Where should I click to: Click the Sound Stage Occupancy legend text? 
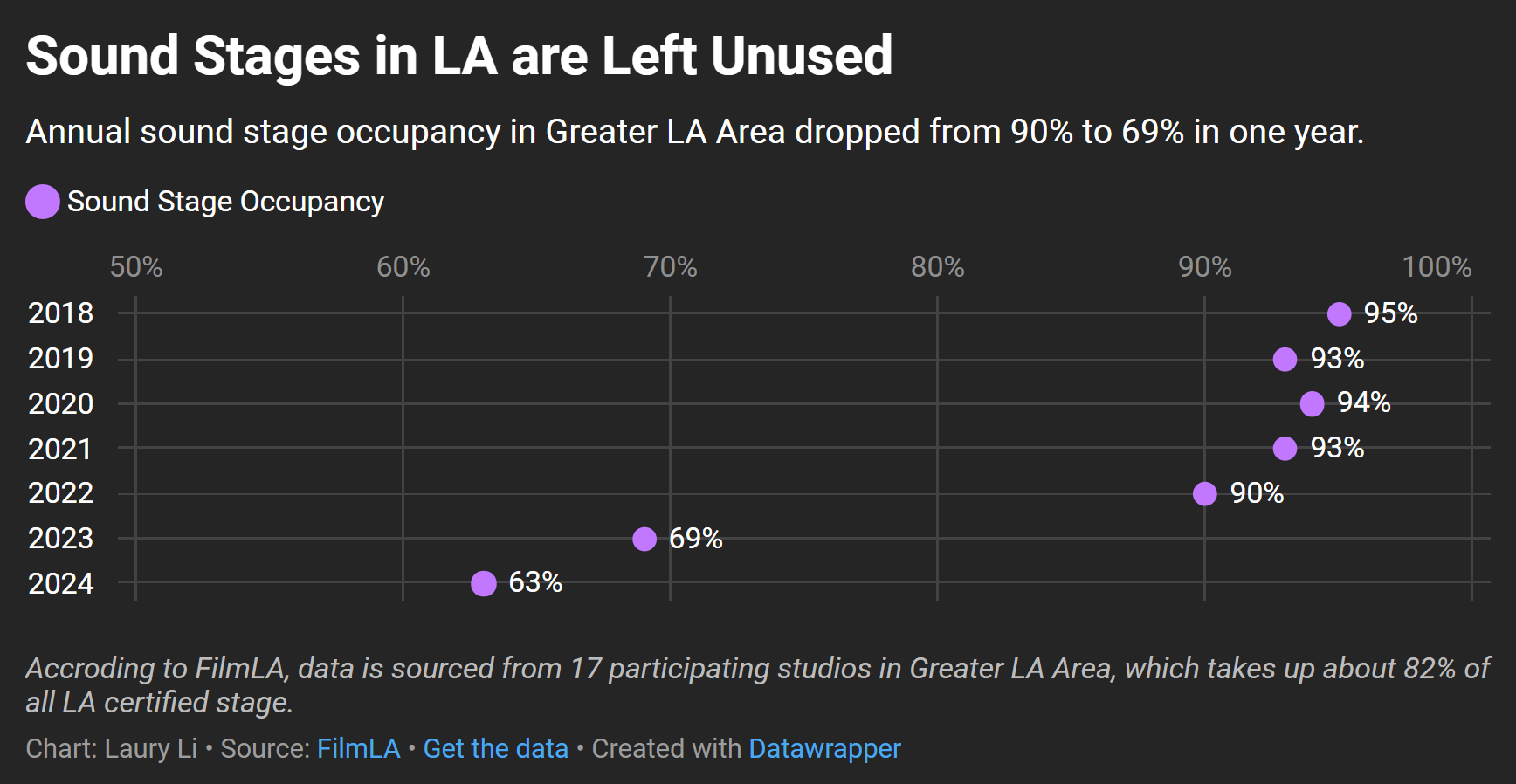point(225,202)
